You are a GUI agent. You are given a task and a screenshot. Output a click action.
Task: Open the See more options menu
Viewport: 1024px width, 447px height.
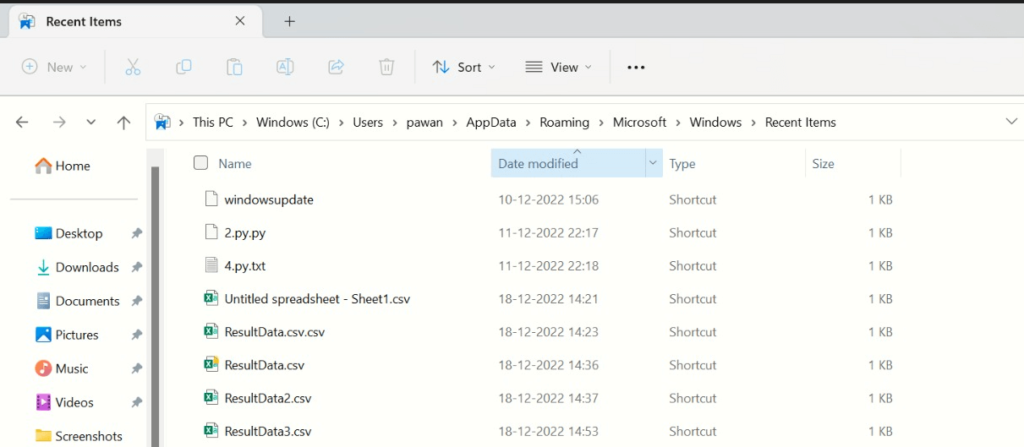point(636,67)
